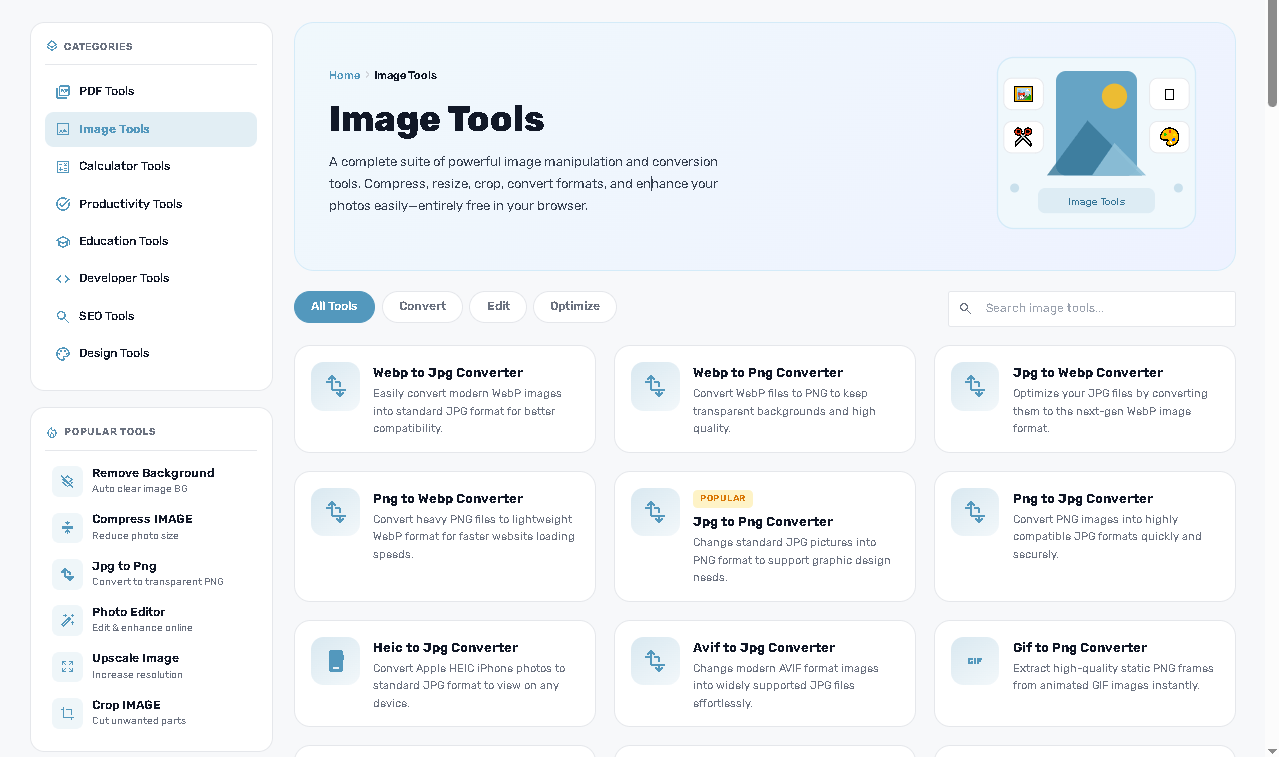The width and height of the screenshot is (1279, 757).
Task: Select the Remove Background tool icon
Action: click(67, 481)
